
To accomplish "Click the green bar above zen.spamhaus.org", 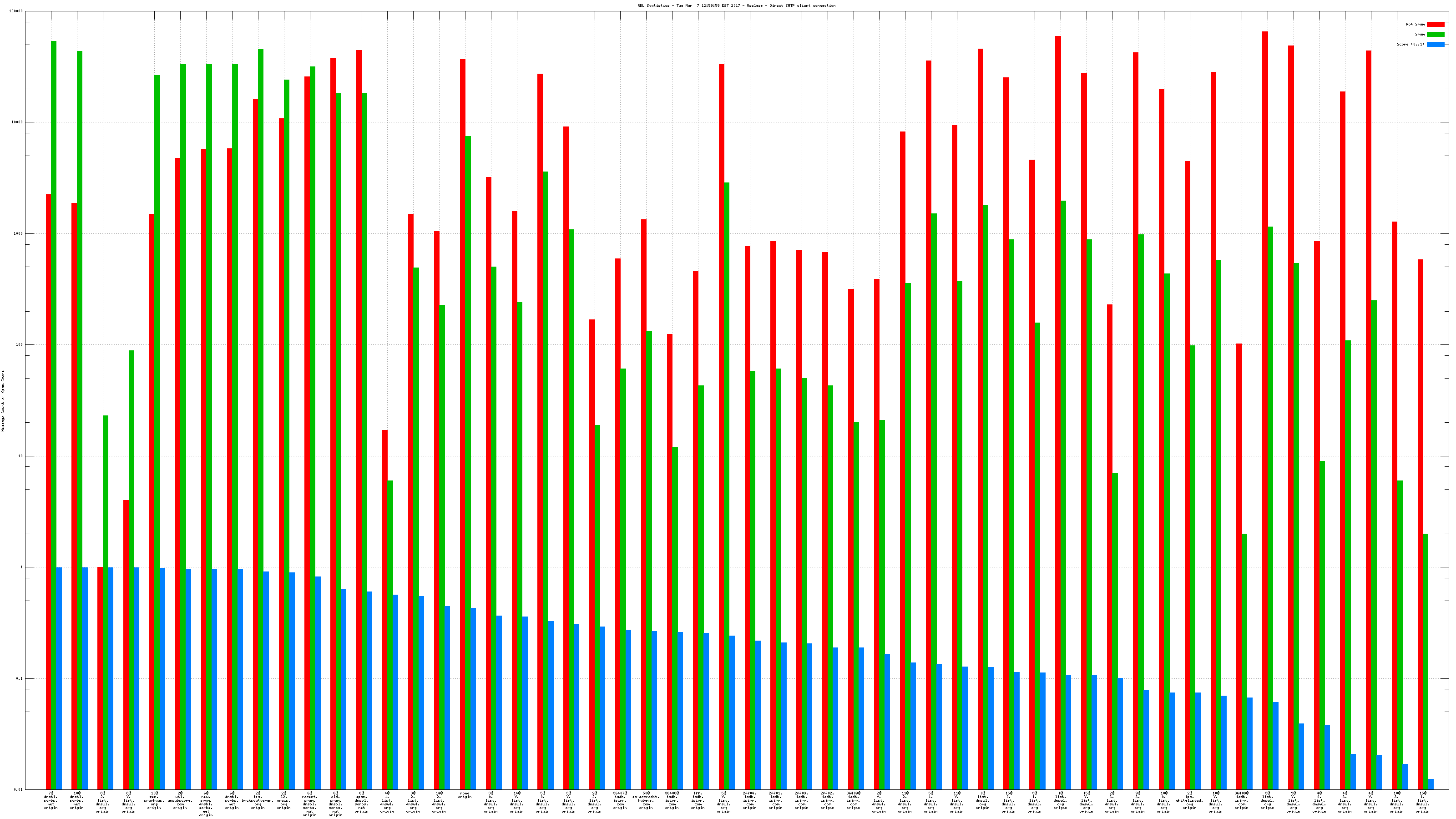I will (157, 396).
